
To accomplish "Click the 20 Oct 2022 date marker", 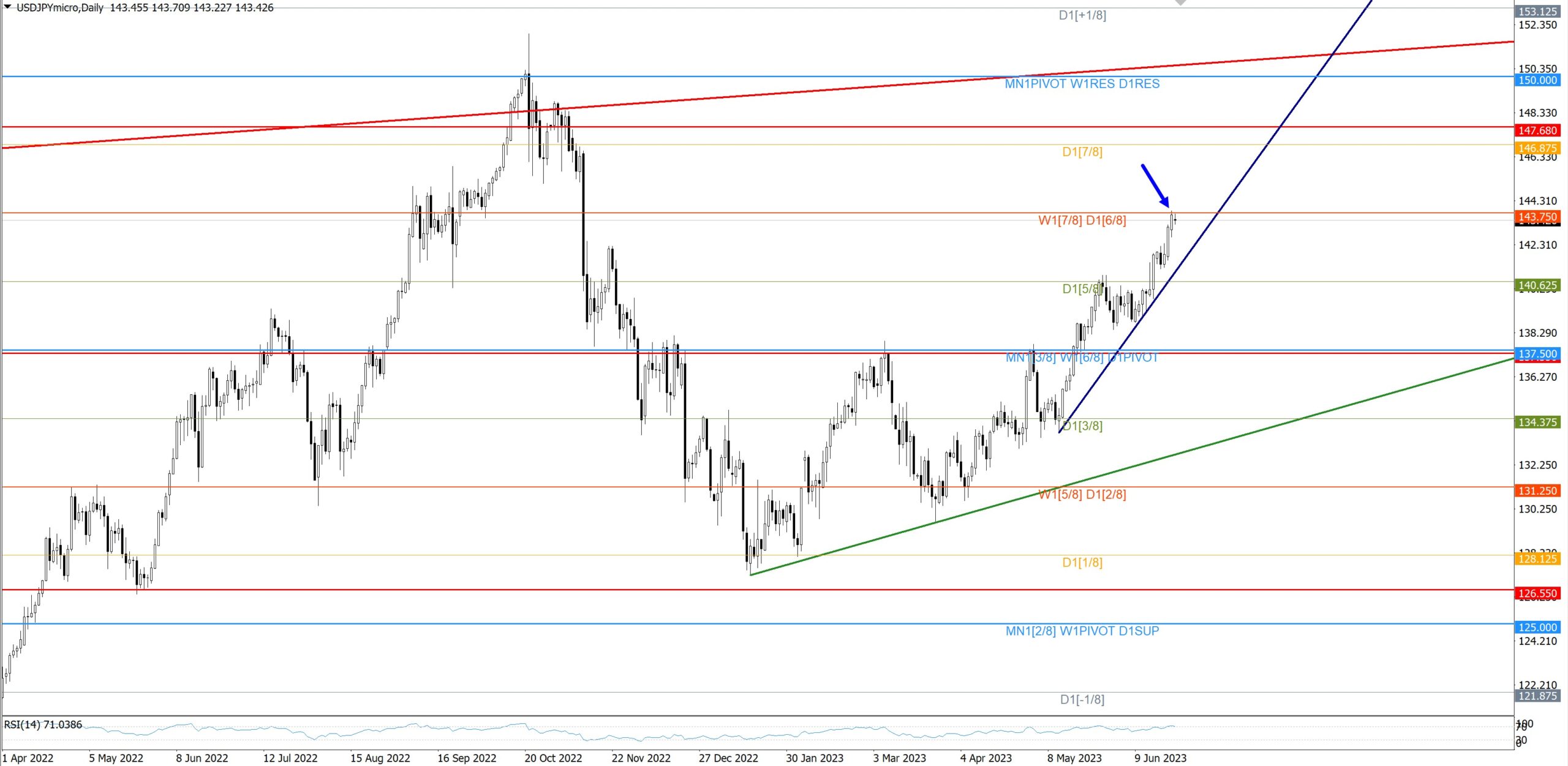I will [x=552, y=758].
